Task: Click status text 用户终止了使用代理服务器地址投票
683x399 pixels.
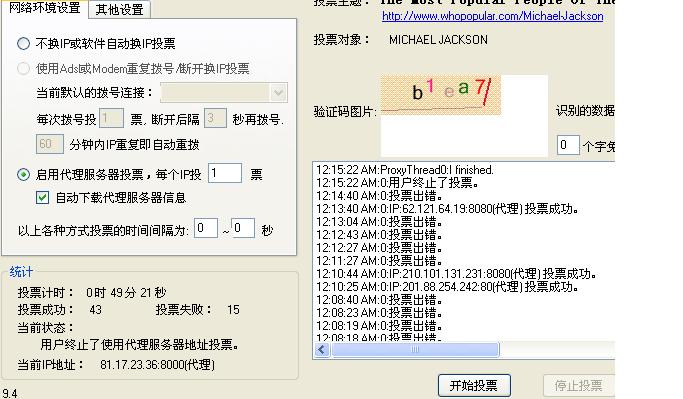Action: 139,345
